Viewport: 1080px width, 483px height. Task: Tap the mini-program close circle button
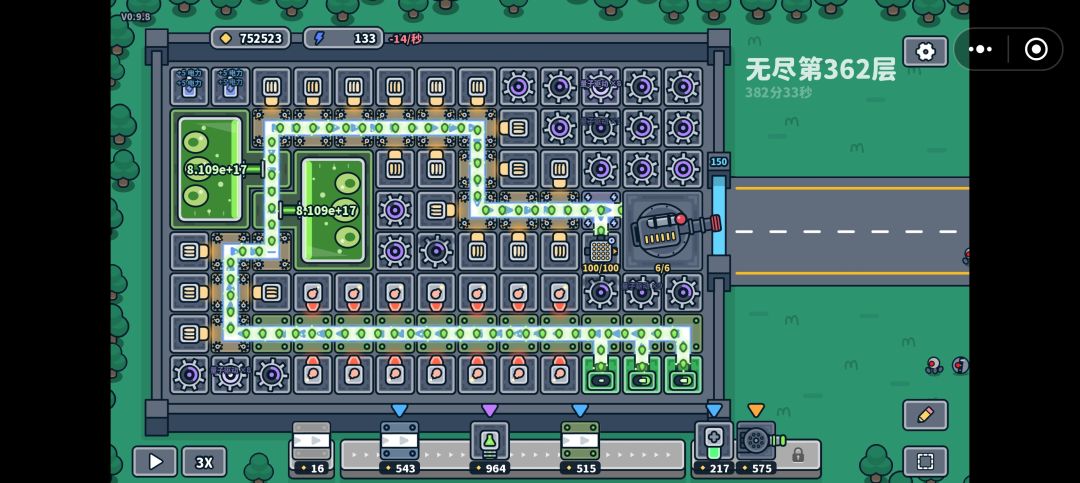click(x=1035, y=49)
